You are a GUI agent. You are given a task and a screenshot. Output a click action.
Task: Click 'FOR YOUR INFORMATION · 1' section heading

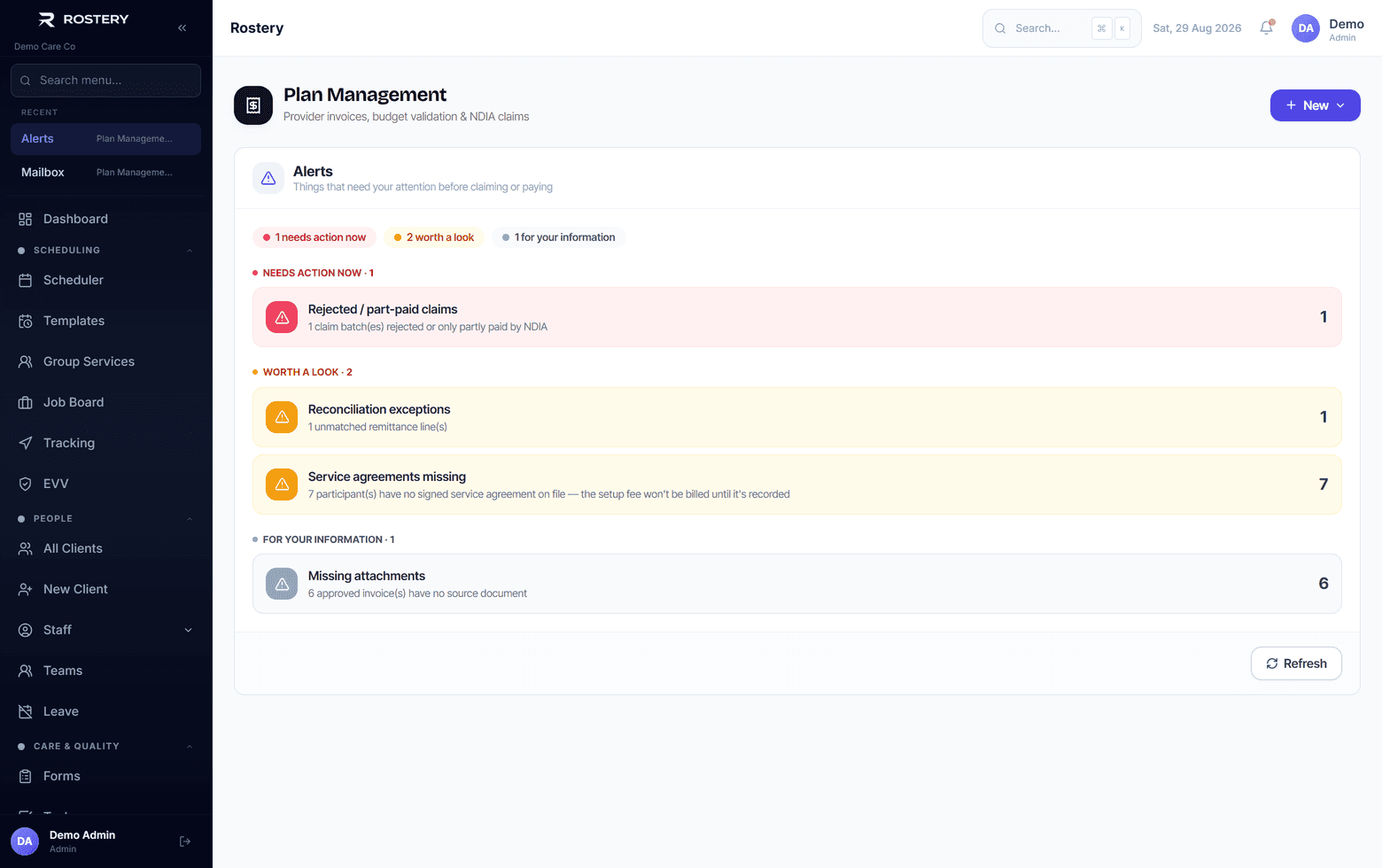(329, 539)
